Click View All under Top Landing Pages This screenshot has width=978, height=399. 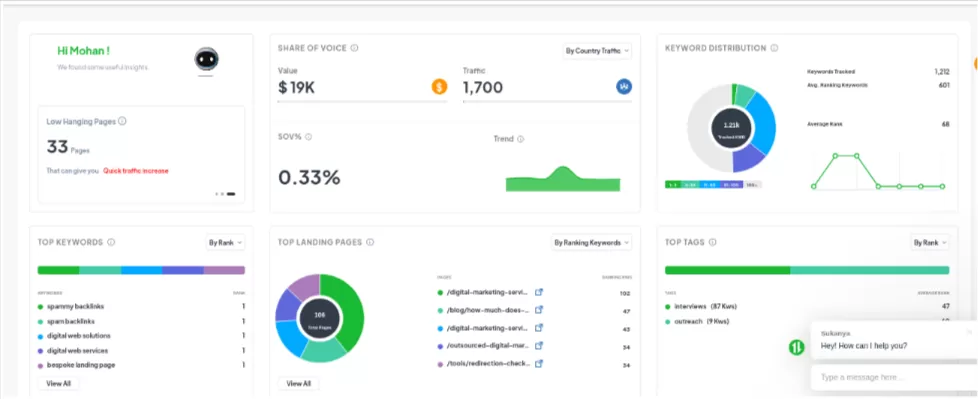point(299,383)
